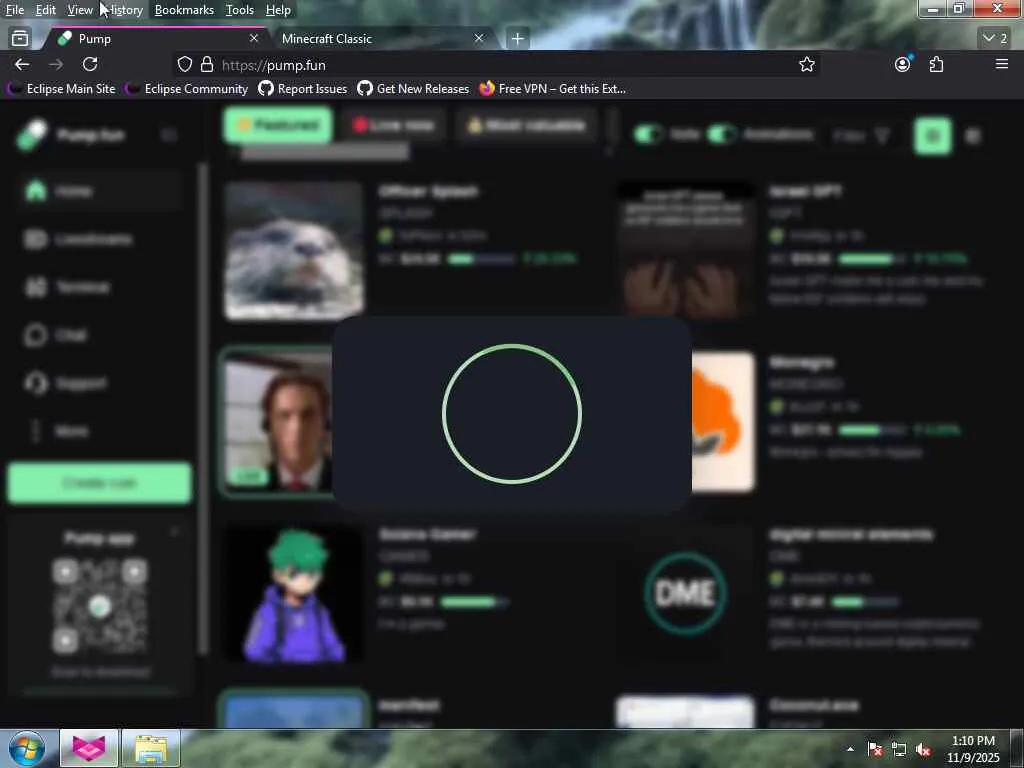Open Free VPN extension bookmark
This screenshot has width=1024, height=768.
coord(552,89)
